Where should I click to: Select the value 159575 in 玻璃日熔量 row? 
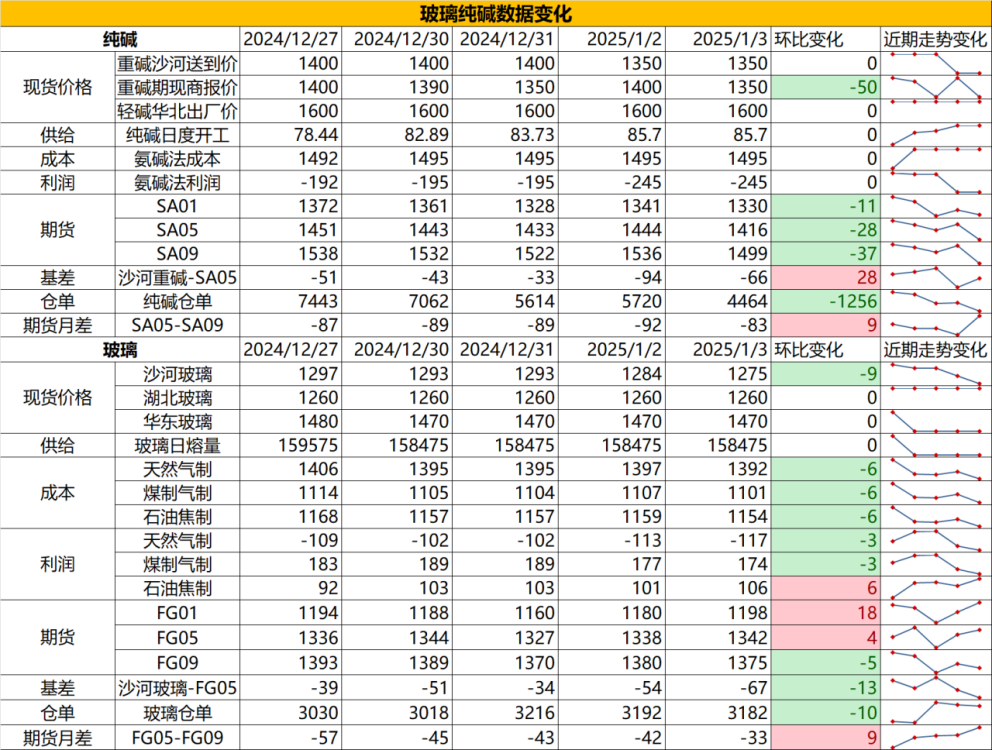308,446
